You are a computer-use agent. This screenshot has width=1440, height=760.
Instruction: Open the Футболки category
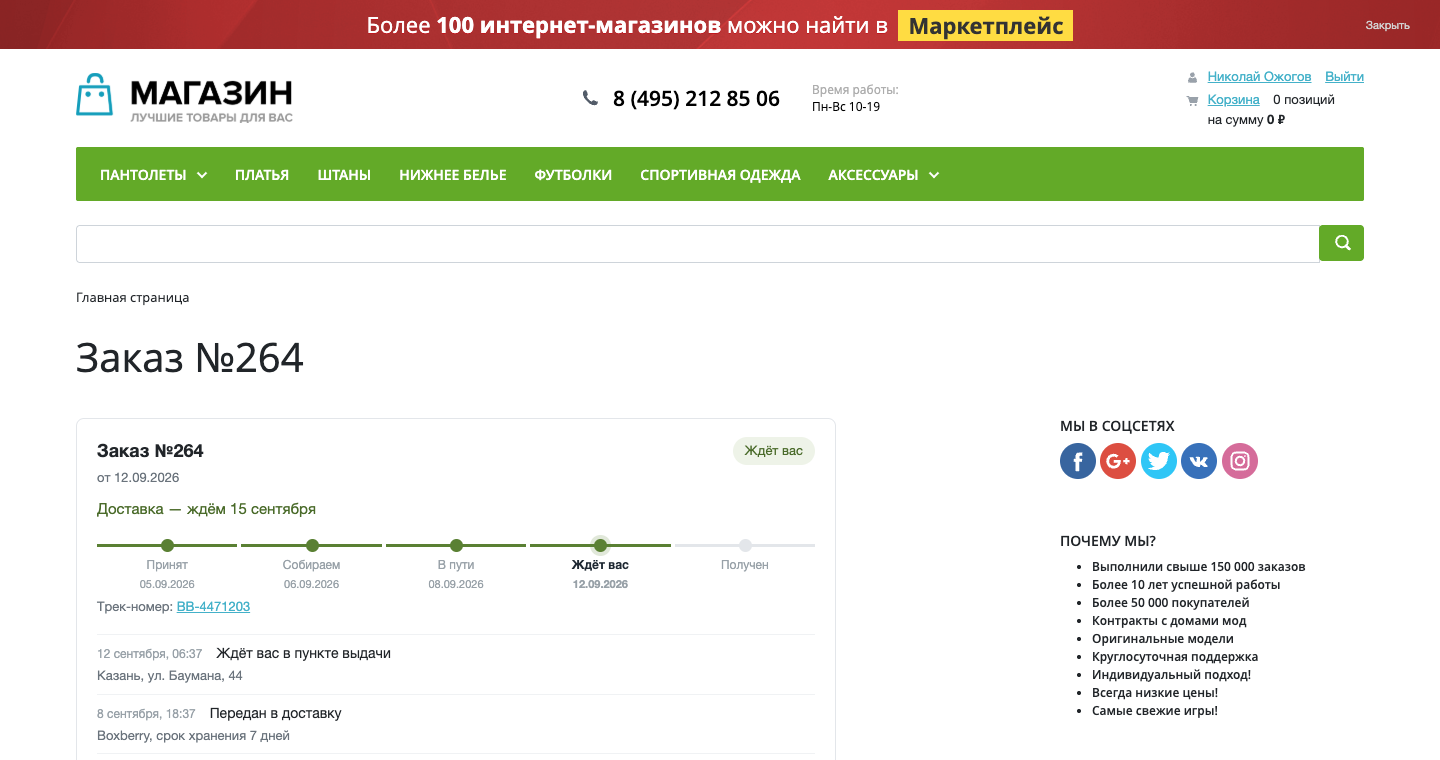(573, 175)
